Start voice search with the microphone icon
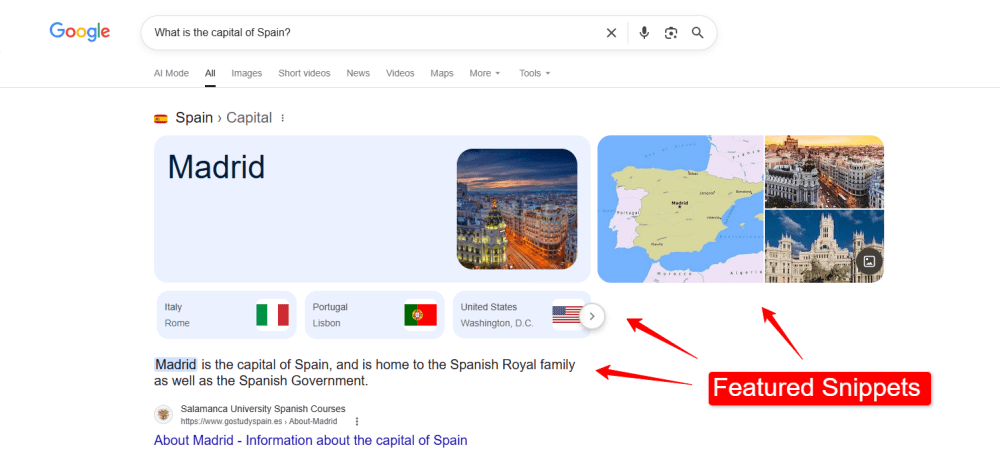The image size is (1000, 461). click(644, 33)
